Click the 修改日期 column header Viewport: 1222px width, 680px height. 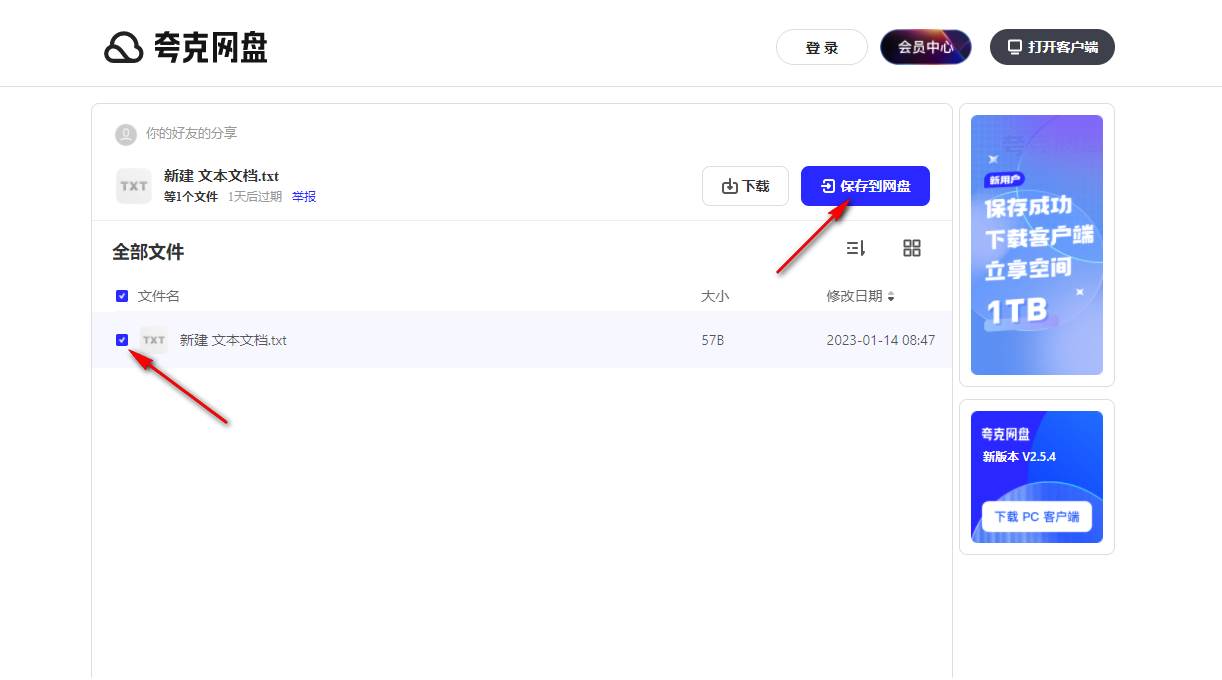[854, 296]
